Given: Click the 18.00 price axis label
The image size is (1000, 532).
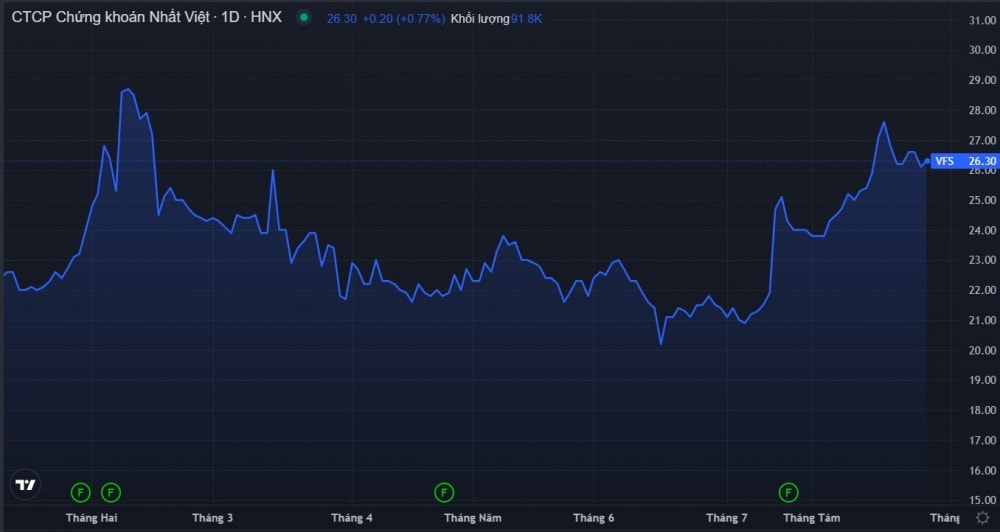Looking at the screenshot, I should [982, 410].
